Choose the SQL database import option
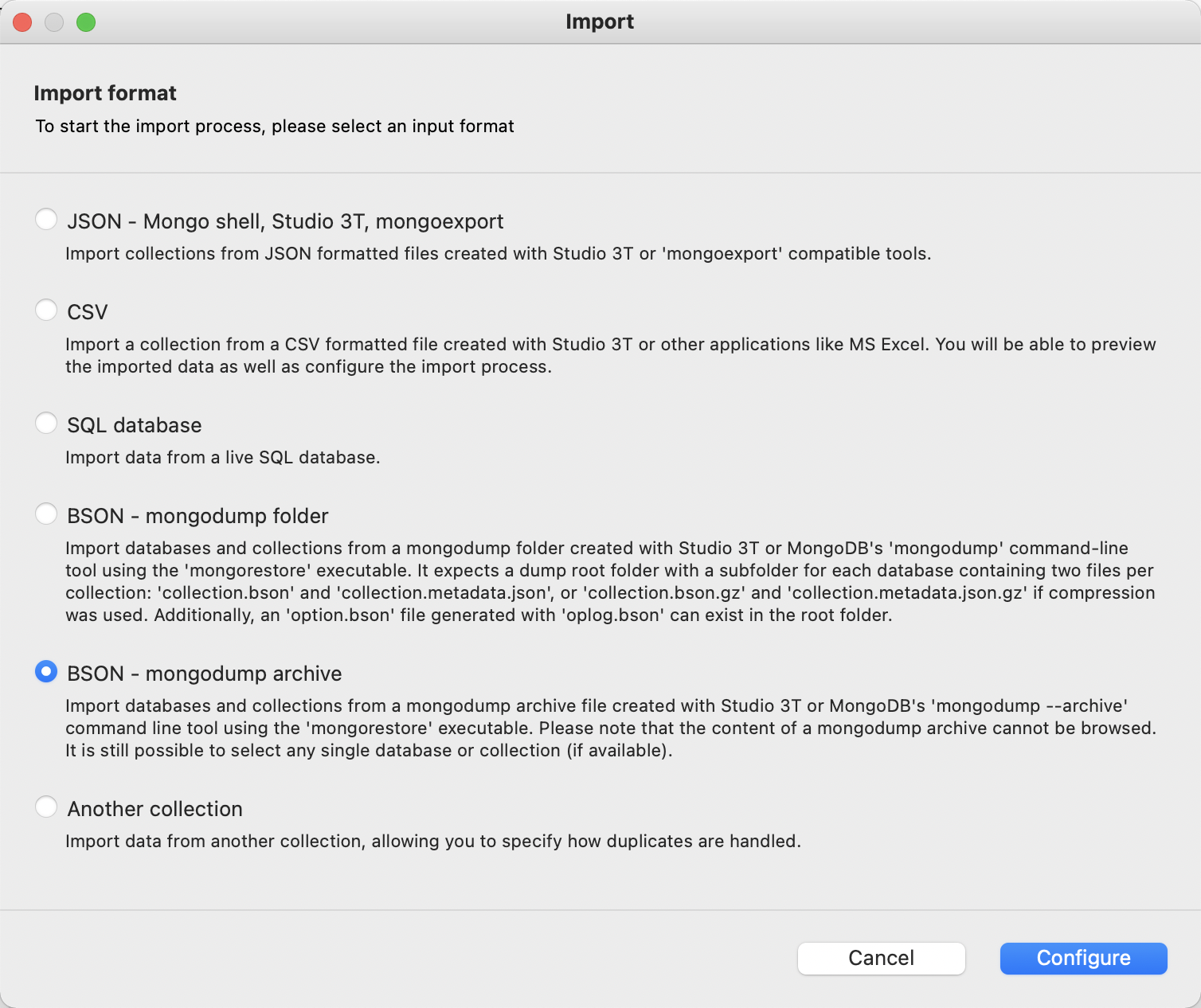 point(46,423)
